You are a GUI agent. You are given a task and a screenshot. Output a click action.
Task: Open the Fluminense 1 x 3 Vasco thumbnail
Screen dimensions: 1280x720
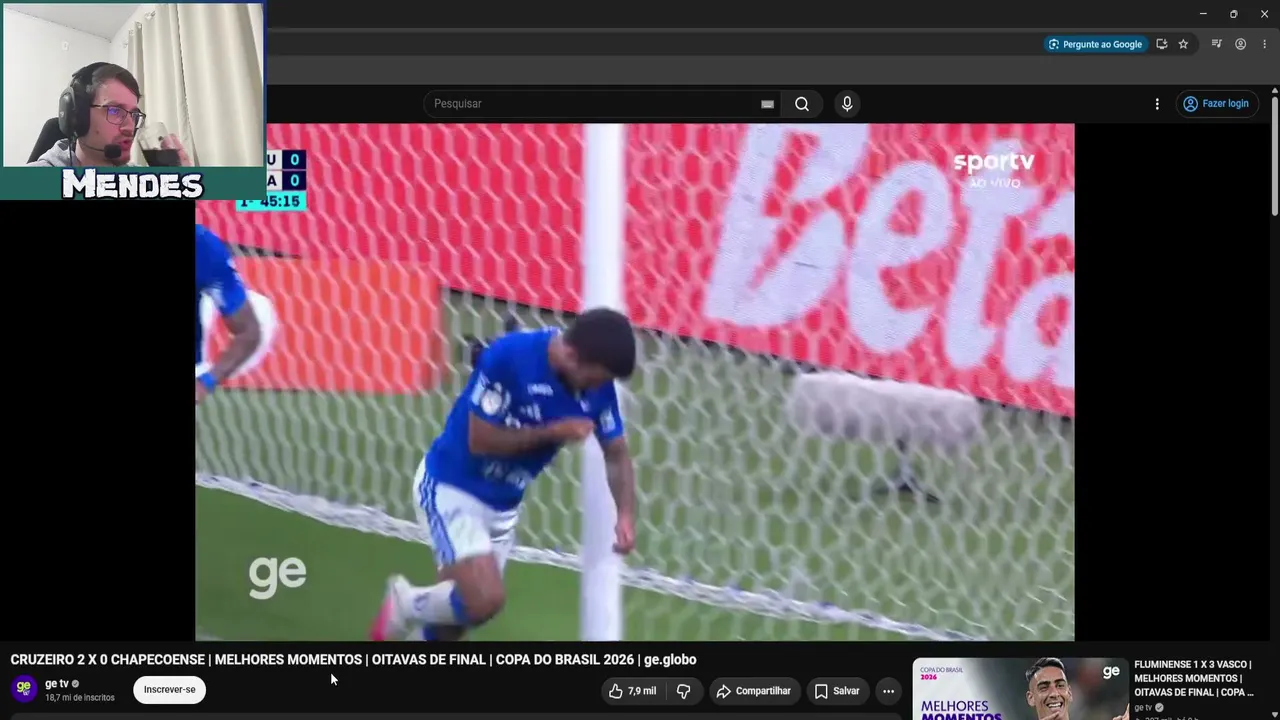click(x=1020, y=689)
